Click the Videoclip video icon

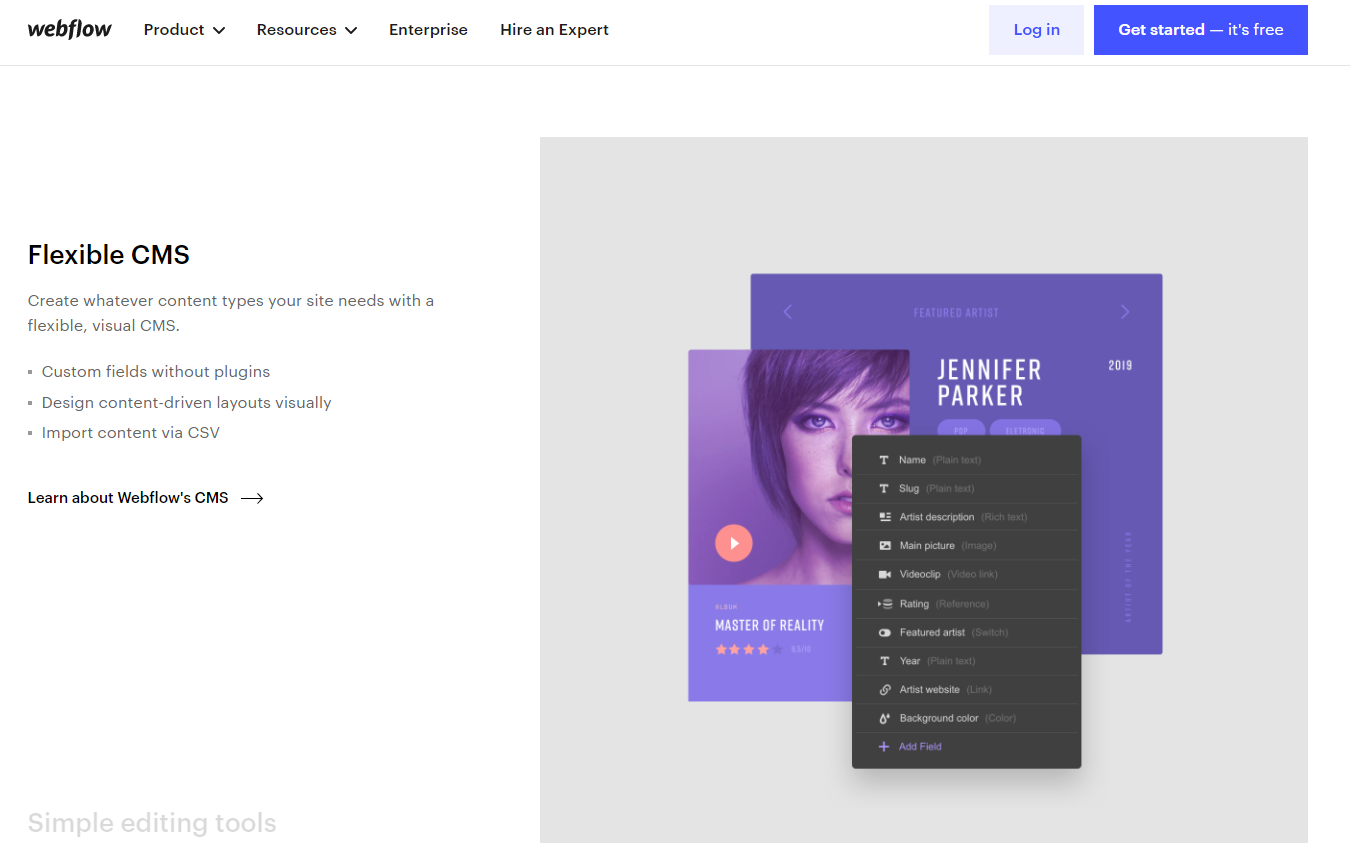click(x=885, y=575)
